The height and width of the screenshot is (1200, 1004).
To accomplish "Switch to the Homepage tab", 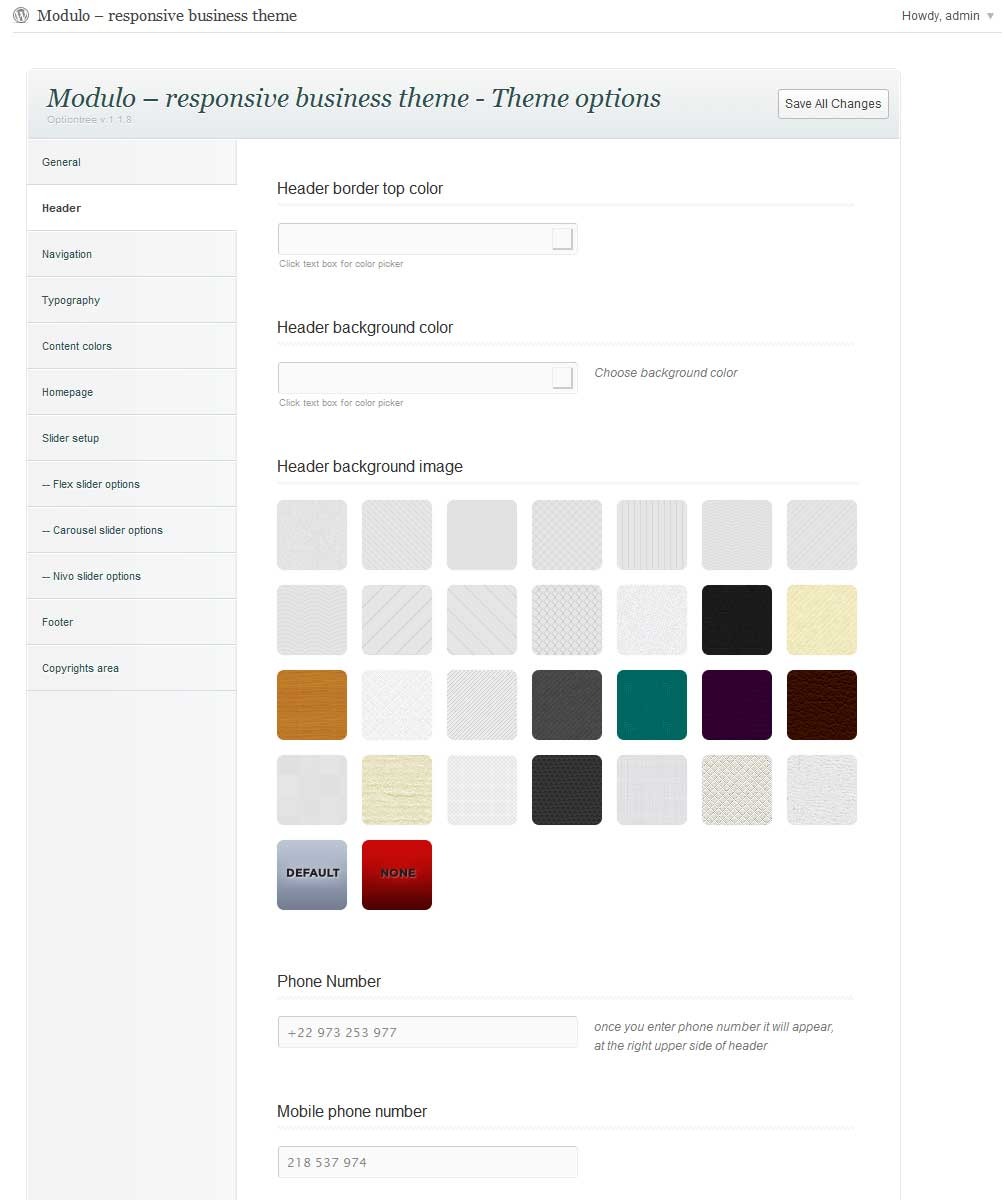I will tap(132, 392).
